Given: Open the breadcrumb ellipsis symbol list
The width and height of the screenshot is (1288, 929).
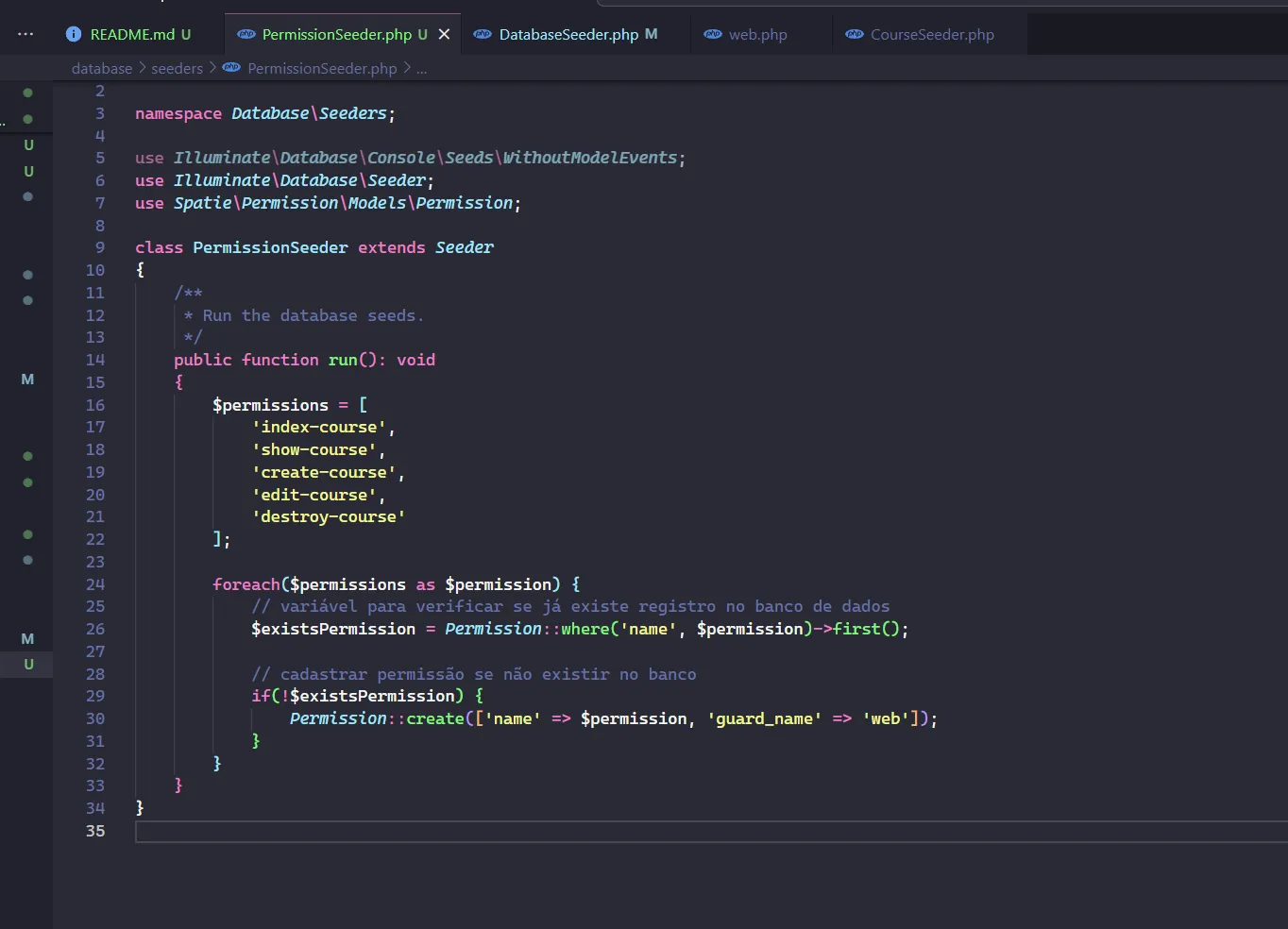Looking at the screenshot, I should [421, 68].
